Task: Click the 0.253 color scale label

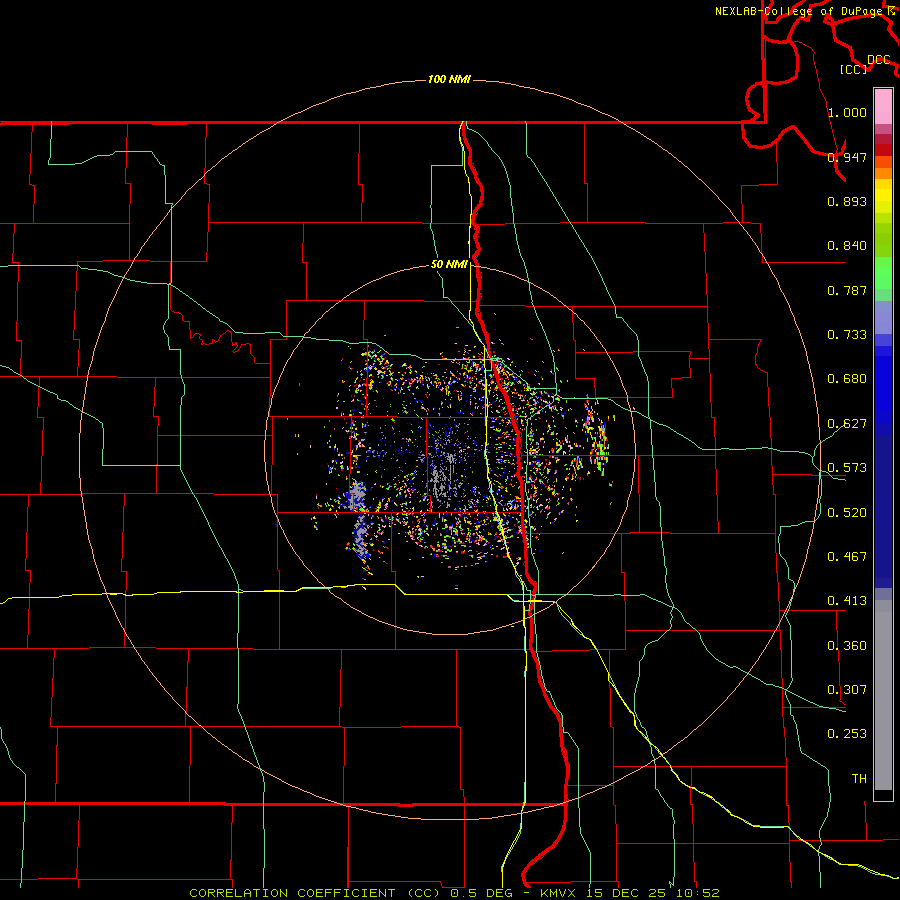Action: pyautogui.click(x=847, y=734)
